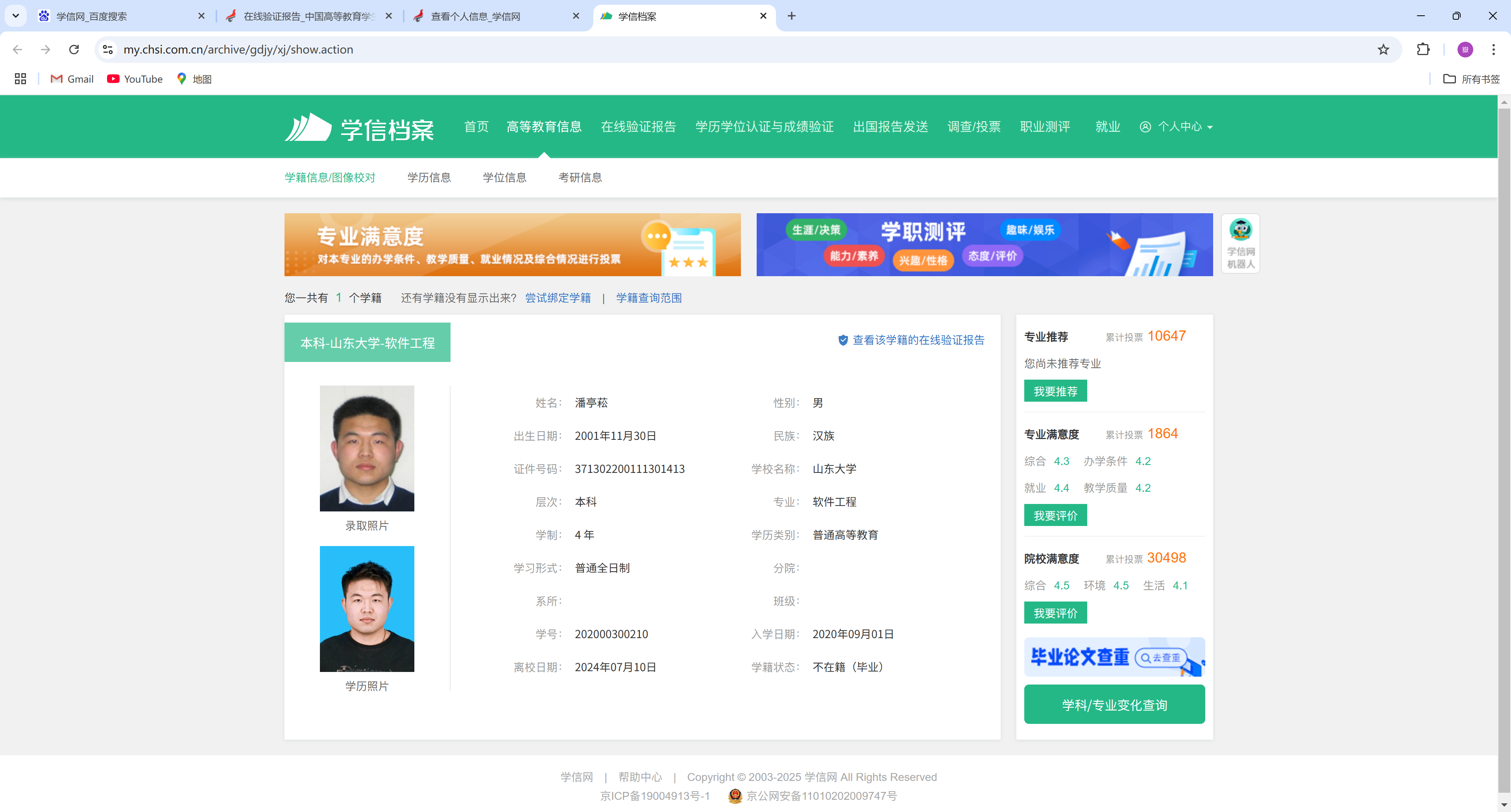The width and height of the screenshot is (1511, 812).
Task: Click the 专业满意度 voting banner
Action: [x=513, y=244]
